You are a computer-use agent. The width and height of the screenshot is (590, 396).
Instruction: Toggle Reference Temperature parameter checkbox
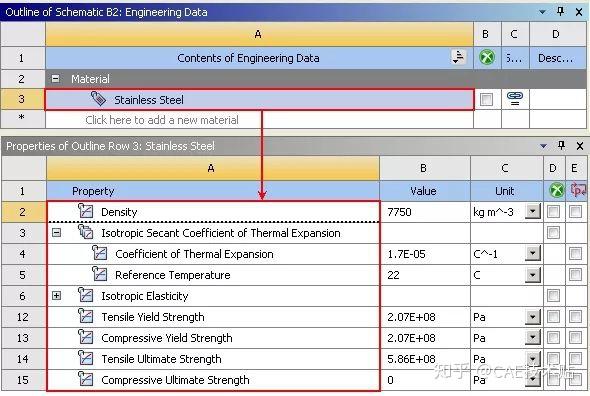point(575,274)
